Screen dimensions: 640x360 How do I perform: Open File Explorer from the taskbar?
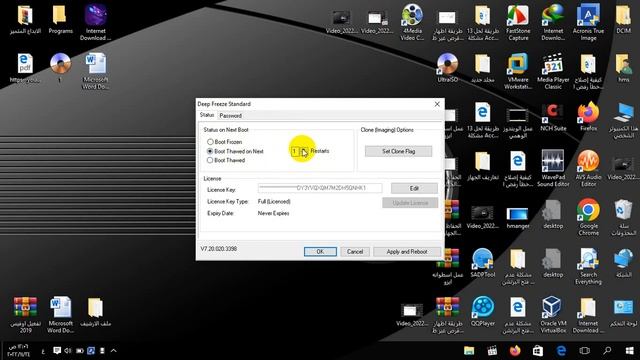[469, 351]
